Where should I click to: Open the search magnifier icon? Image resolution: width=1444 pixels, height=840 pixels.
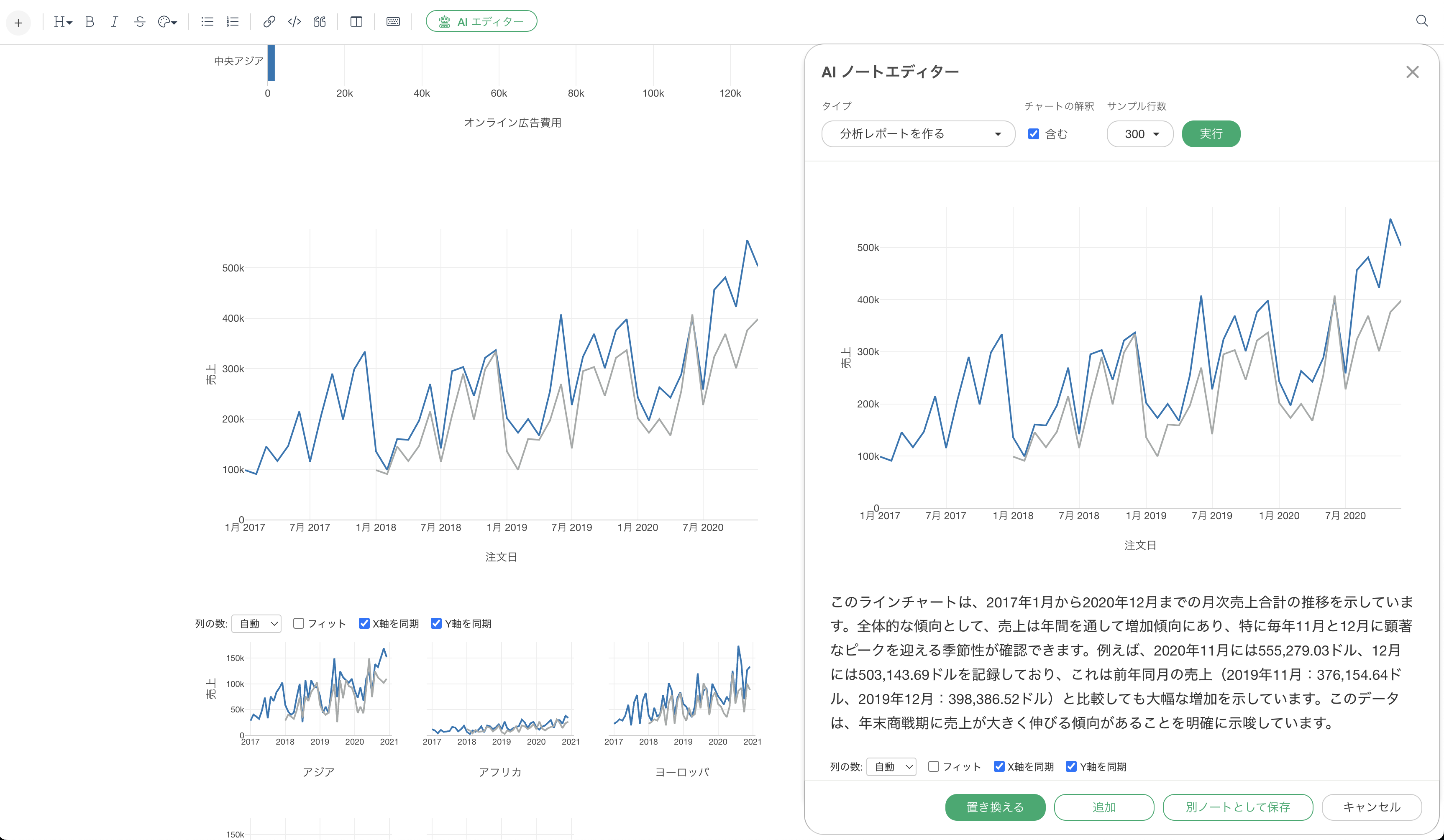click(1422, 21)
